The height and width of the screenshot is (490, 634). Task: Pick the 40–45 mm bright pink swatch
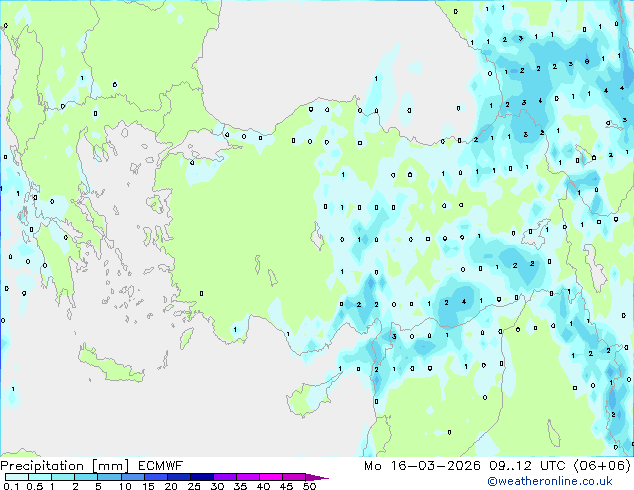click(271, 477)
